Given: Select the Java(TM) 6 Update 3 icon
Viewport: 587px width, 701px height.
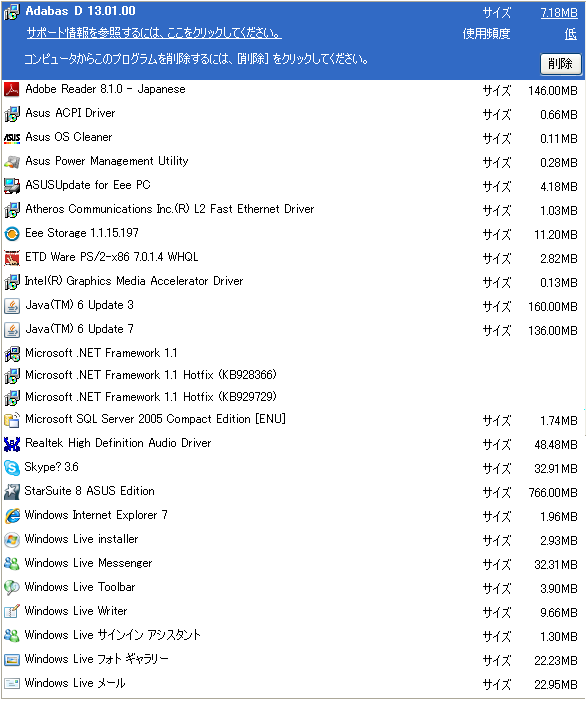Looking at the screenshot, I should [12, 306].
